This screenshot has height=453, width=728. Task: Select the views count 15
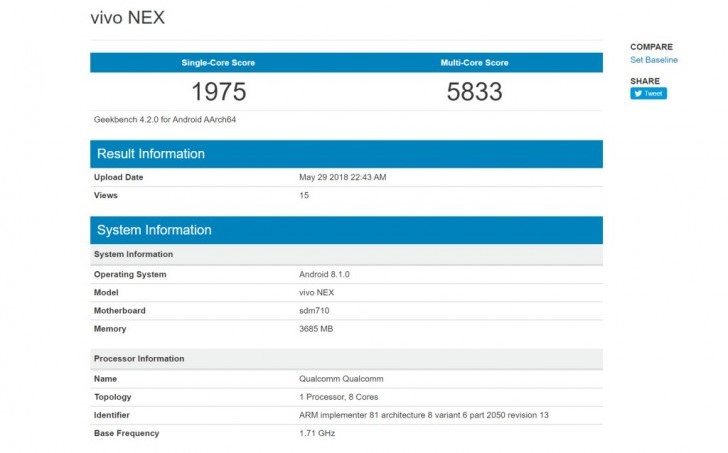(x=304, y=195)
